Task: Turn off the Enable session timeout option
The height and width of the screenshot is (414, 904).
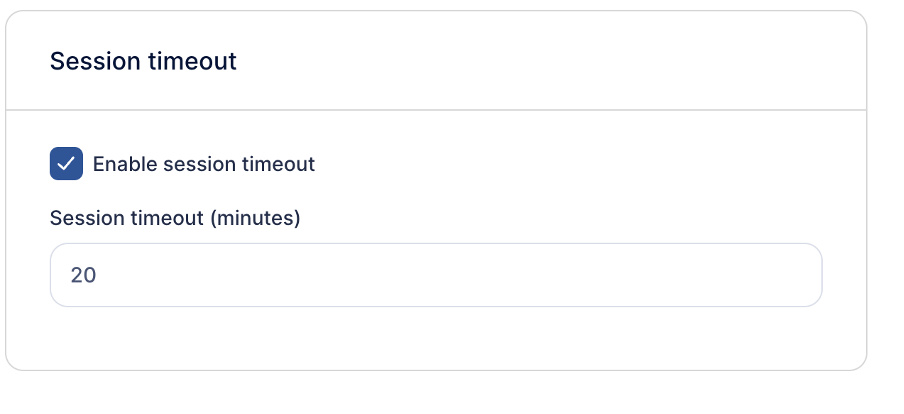Action: click(66, 164)
